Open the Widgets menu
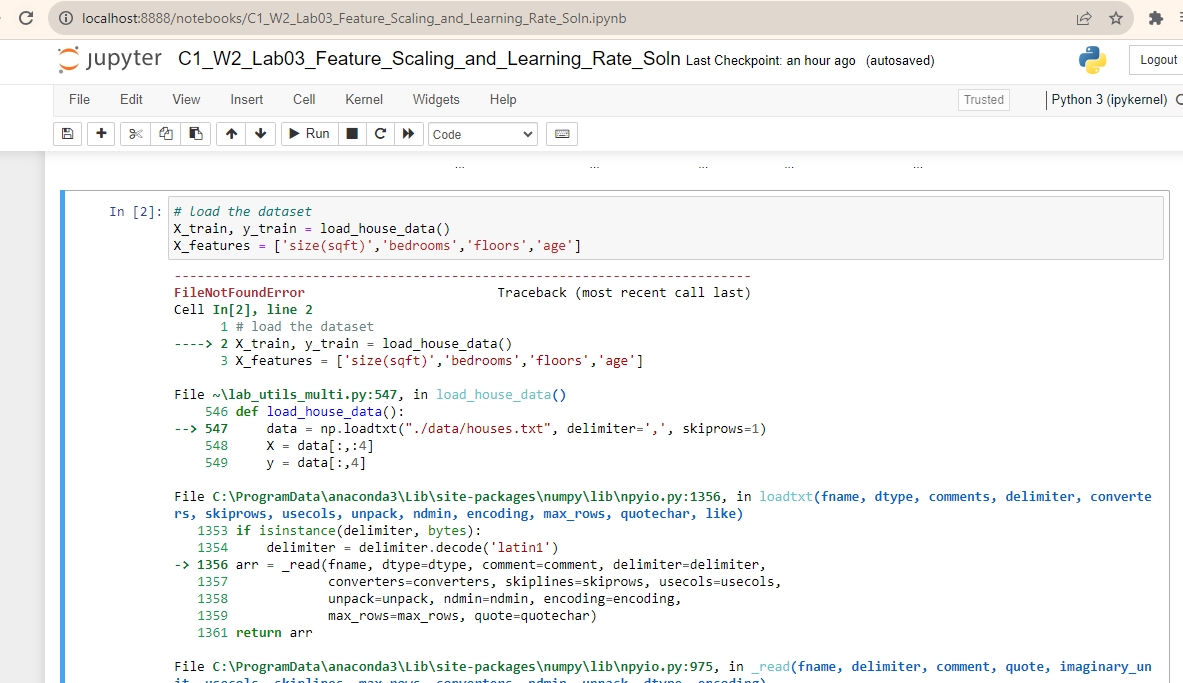 pos(436,100)
